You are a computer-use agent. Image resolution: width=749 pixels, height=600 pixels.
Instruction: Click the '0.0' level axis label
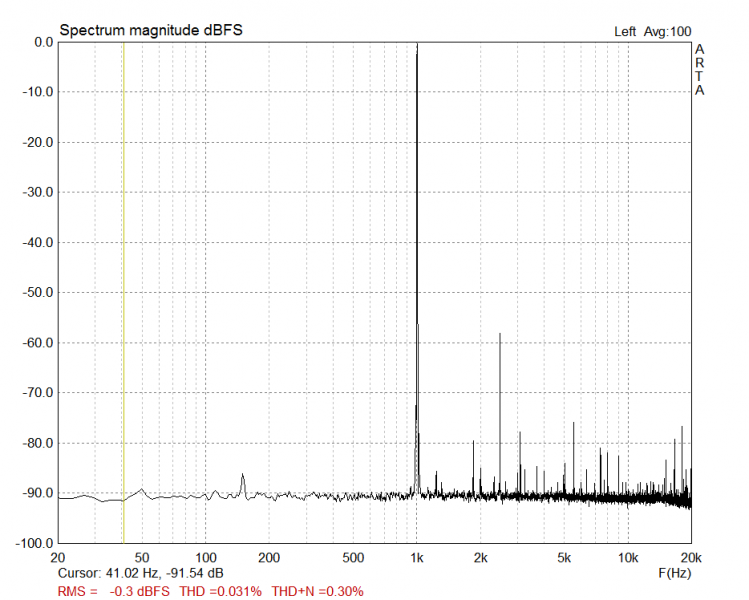(43, 42)
